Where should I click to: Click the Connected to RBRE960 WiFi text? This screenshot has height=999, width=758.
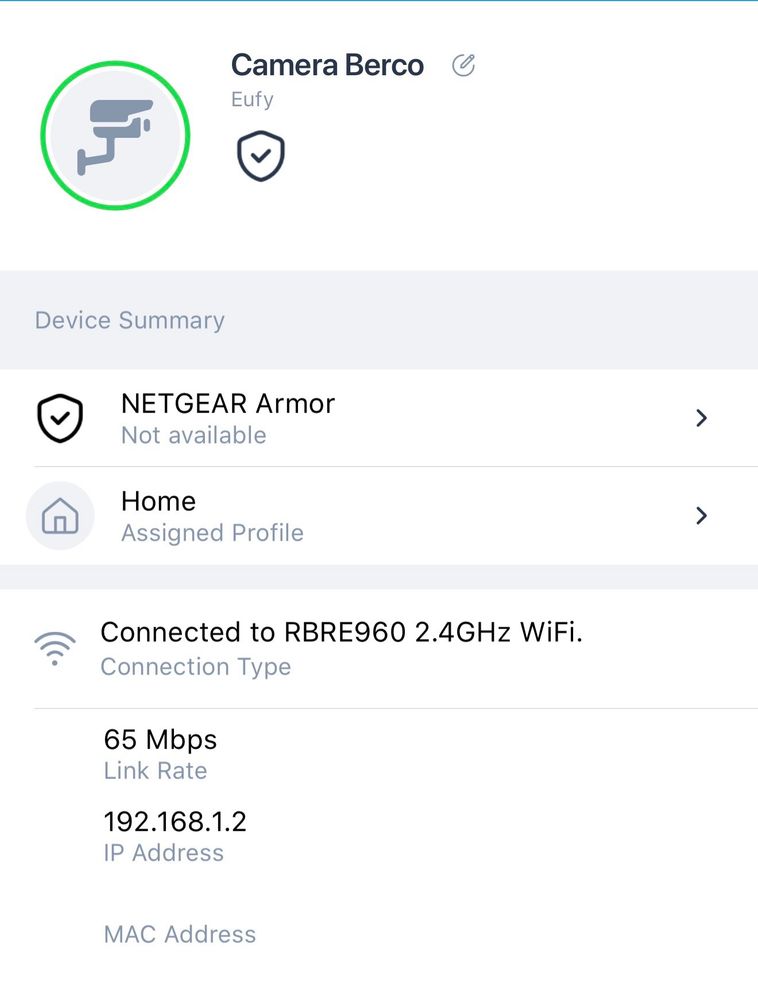coord(341,632)
